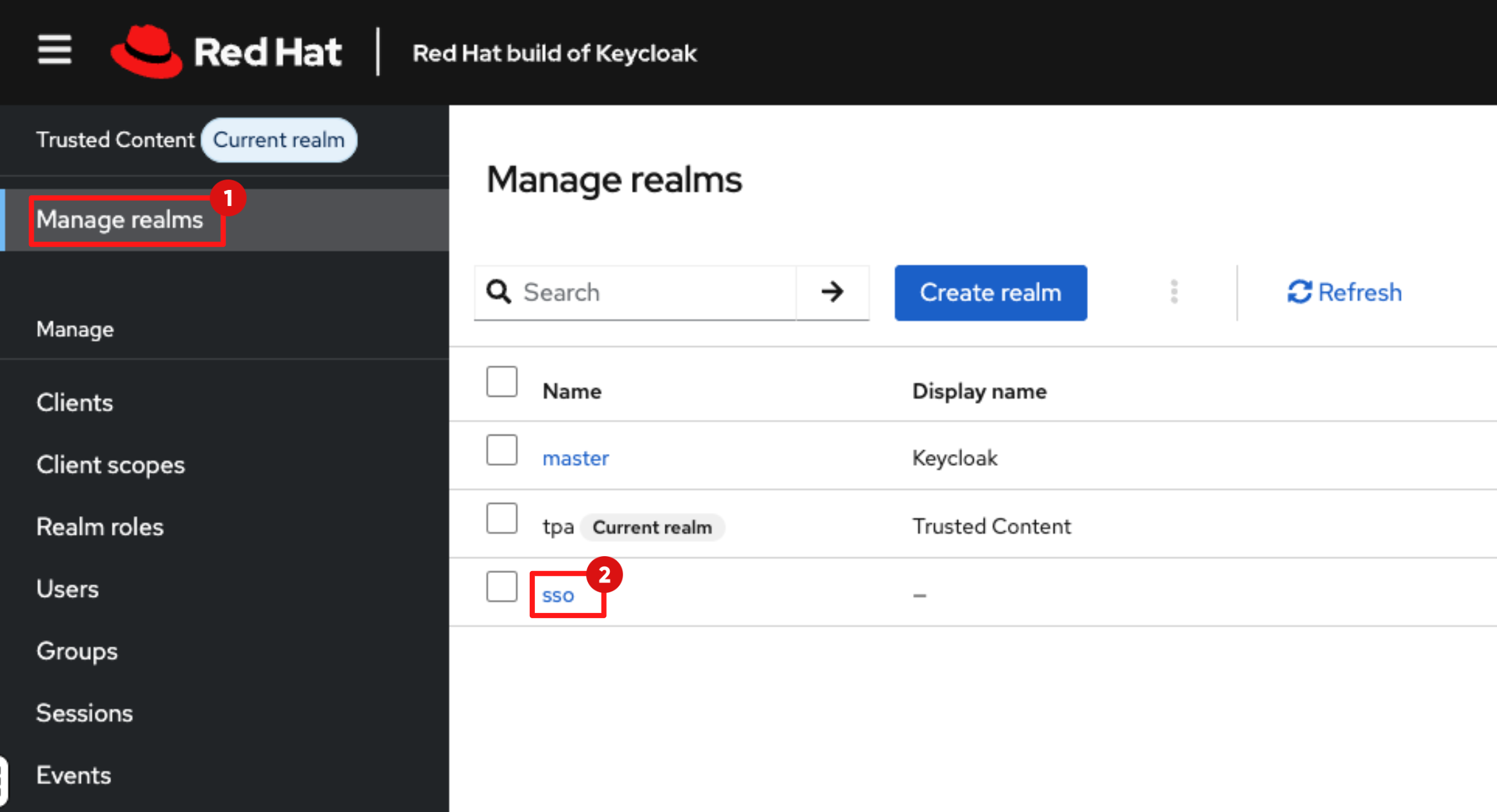This screenshot has height=812, width=1497.
Task: Open the kebab options menu beside Create realm
Action: pos(1175,292)
